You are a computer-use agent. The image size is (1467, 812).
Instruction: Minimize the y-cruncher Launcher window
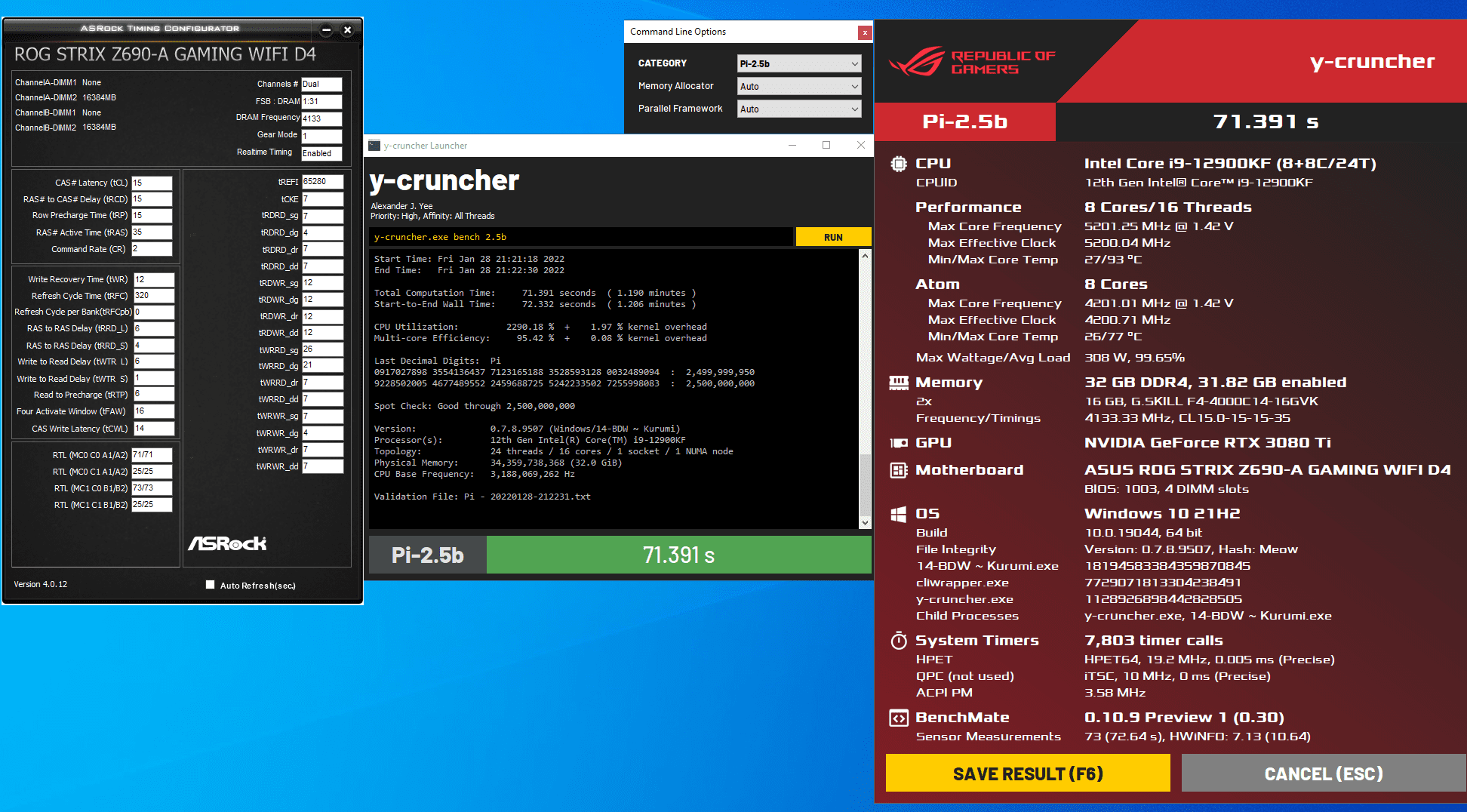click(x=792, y=145)
